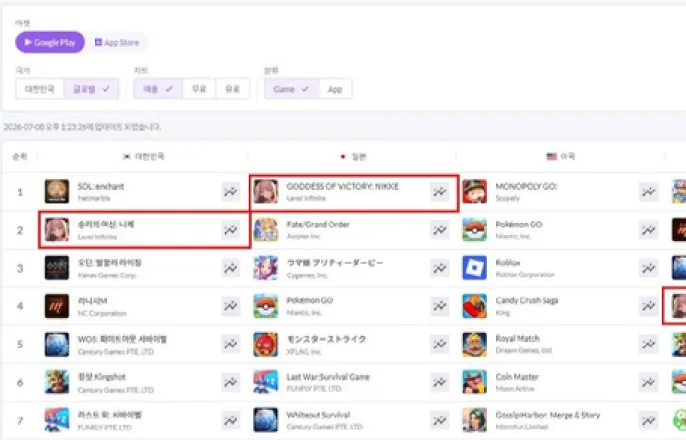
Task: Open trend chart for Coin Master
Action: tap(649, 382)
